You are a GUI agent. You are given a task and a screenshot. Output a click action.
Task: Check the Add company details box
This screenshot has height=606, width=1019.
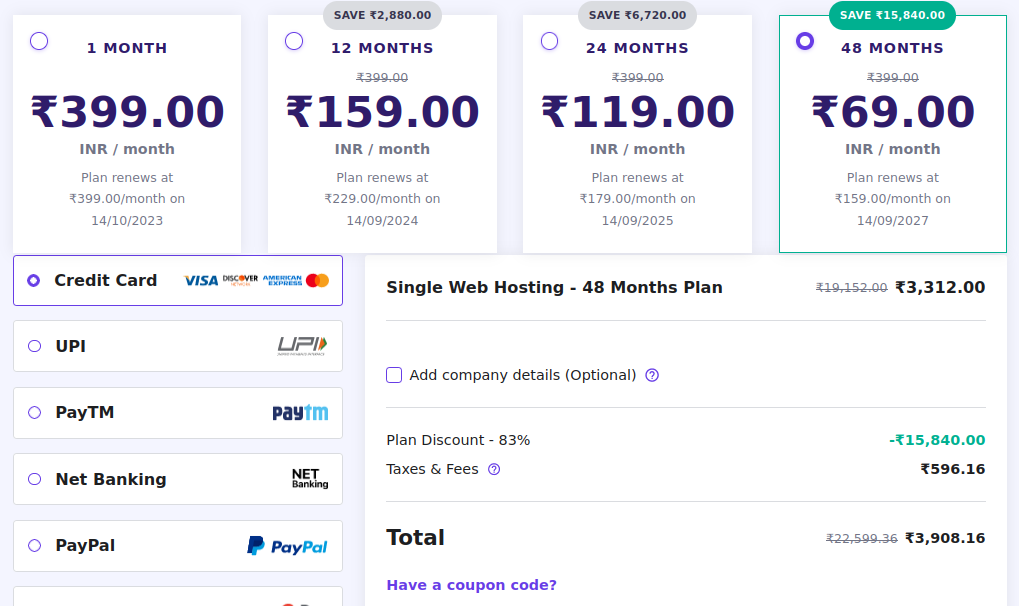(394, 375)
